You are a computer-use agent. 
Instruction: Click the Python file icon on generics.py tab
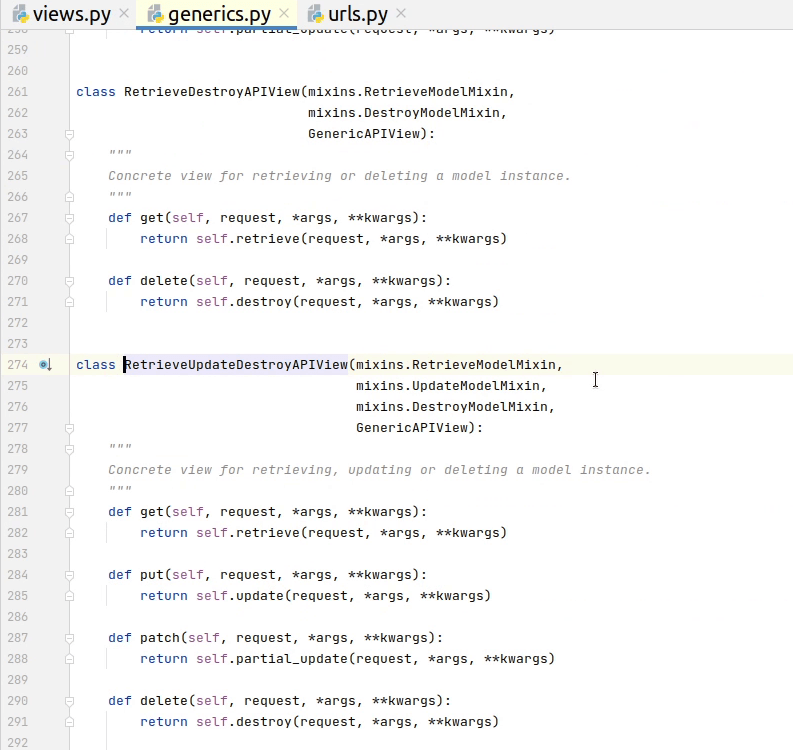point(155,14)
